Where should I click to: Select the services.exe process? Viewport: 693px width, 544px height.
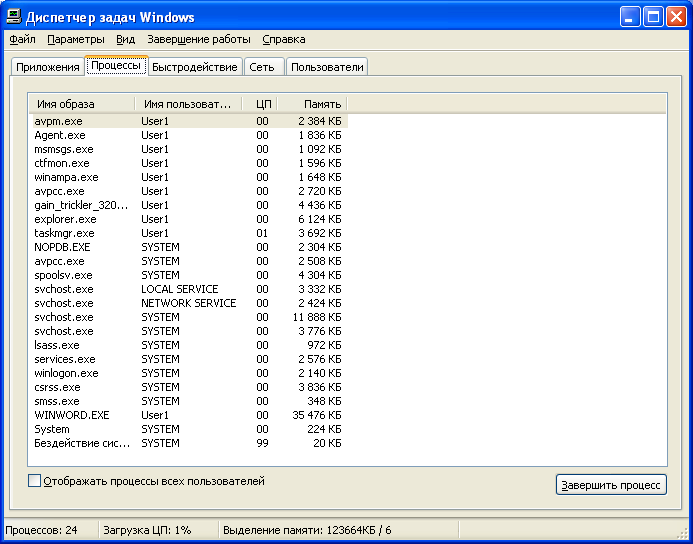point(190,359)
